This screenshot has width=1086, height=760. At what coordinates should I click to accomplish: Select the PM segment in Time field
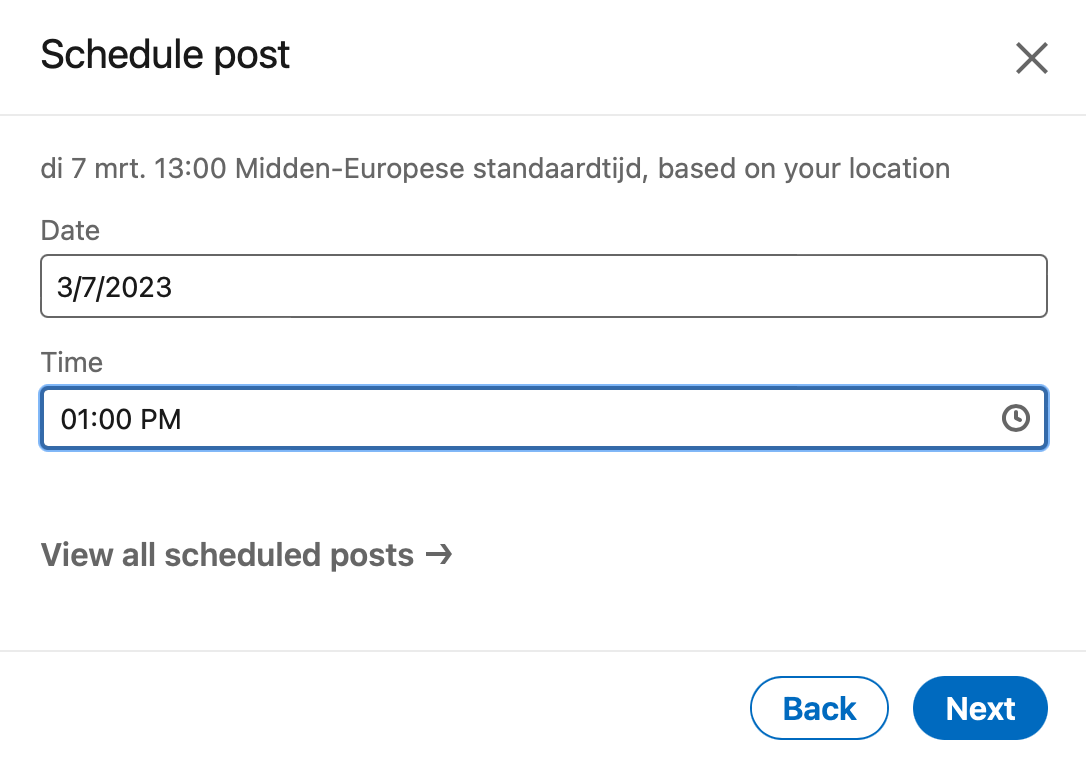[x=161, y=419]
